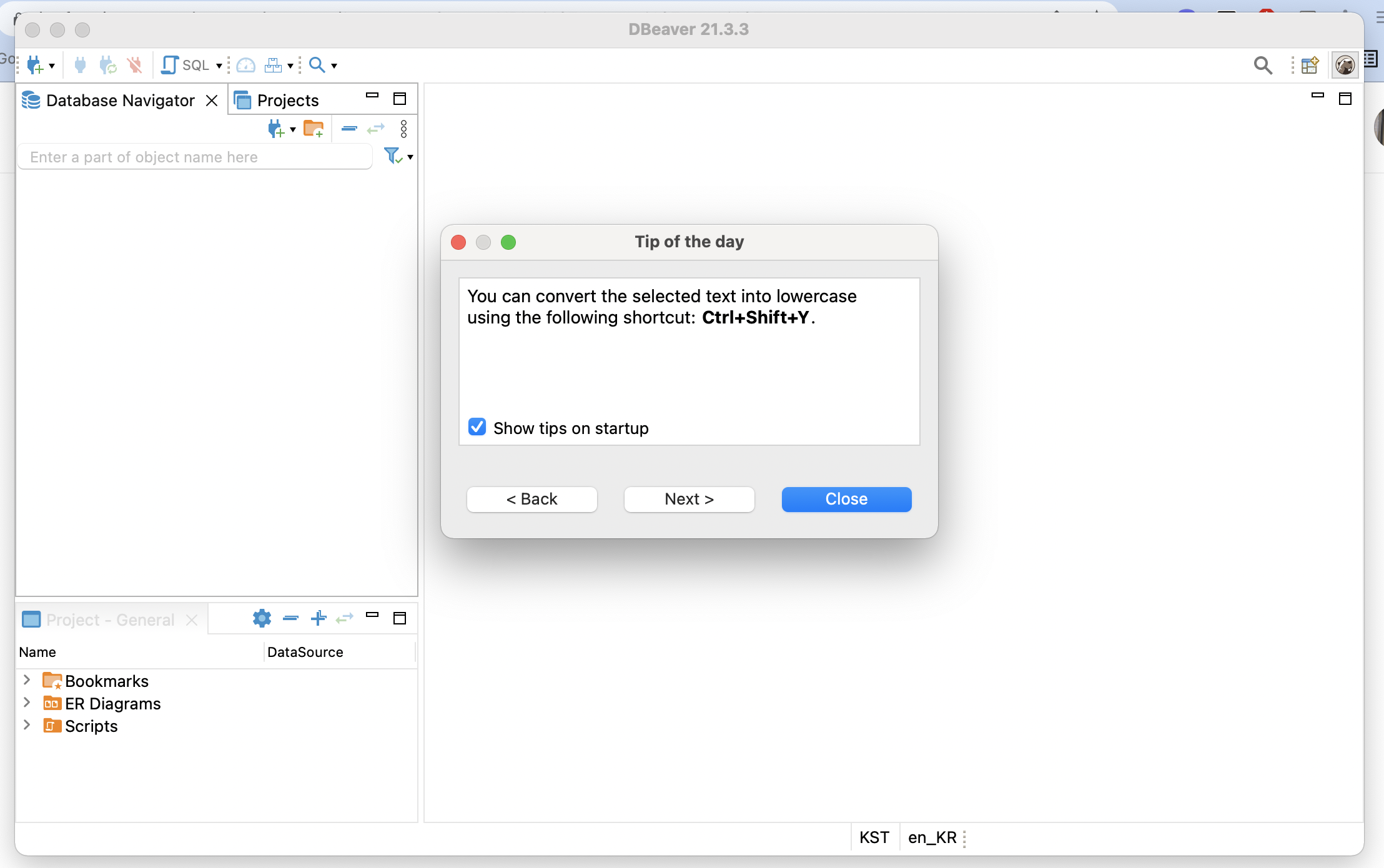
Task: Click the global search magnifier at top right
Action: pyautogui.click(x=1263, y=65)
